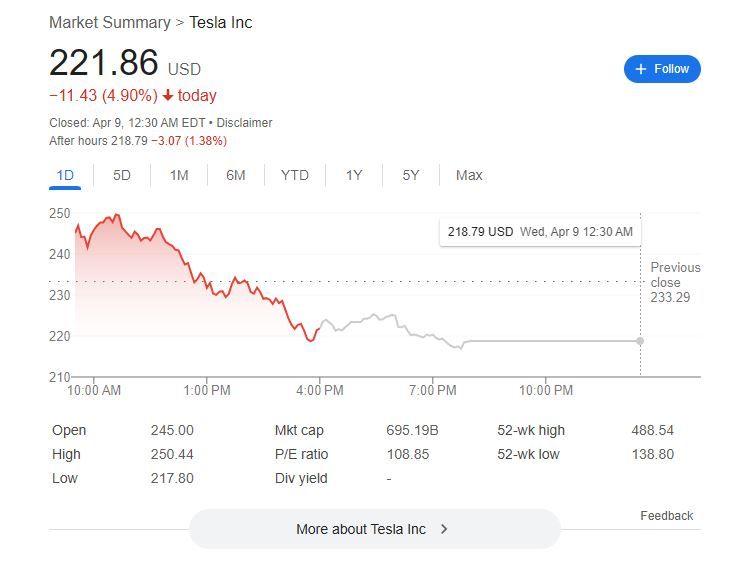Switch to the 5D chart tab
Viewport: 739px width, 580px height.
[x=122, y=175]
